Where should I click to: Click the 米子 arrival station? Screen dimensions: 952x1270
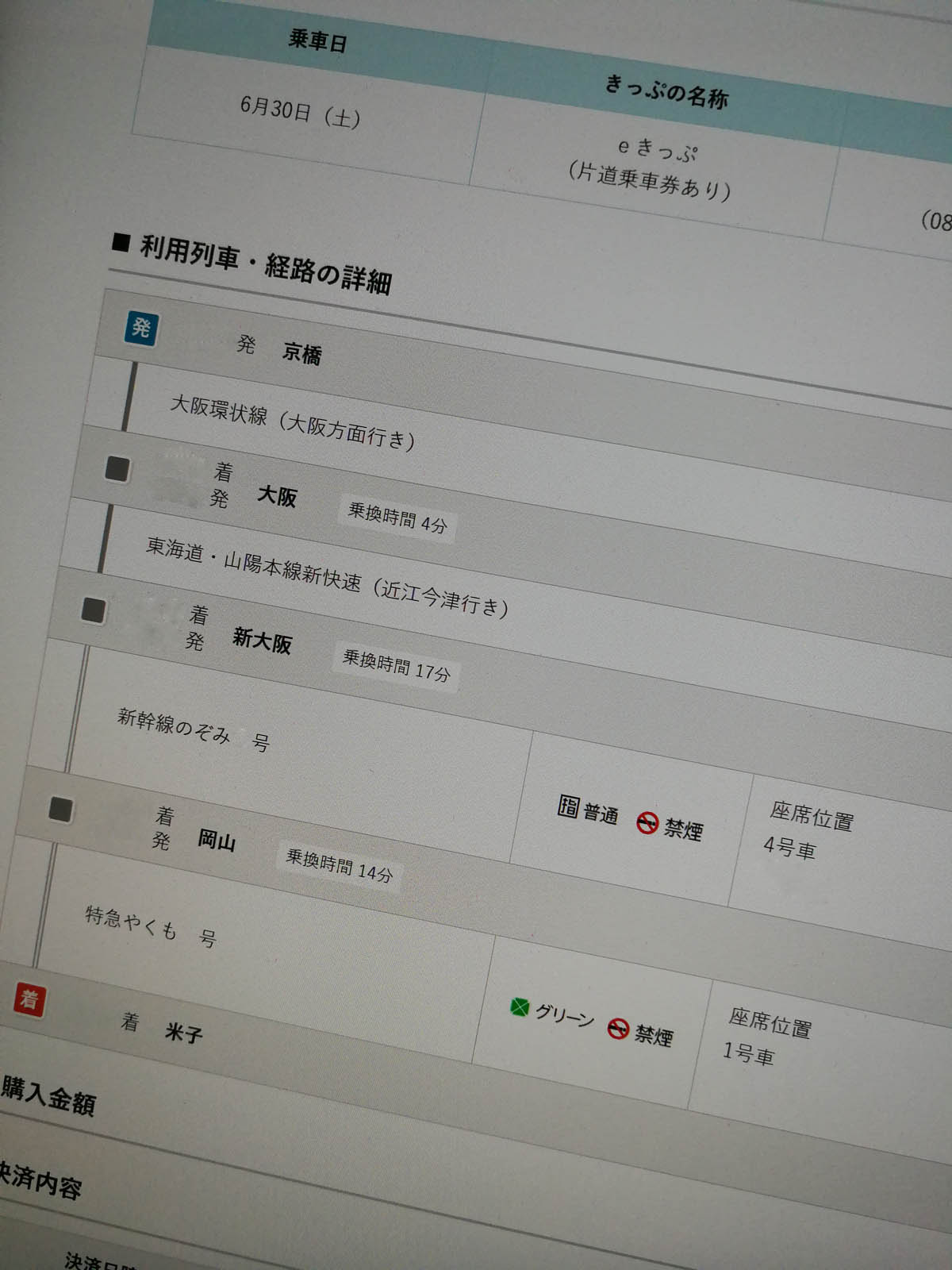tap(183, 1033)
